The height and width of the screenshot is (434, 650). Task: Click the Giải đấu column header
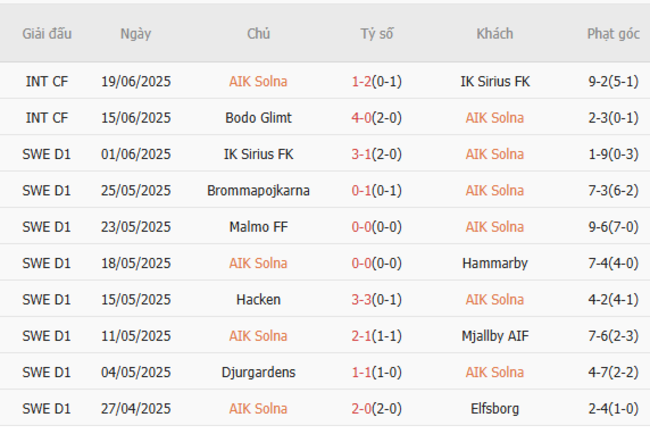click(x=47, y=34)
